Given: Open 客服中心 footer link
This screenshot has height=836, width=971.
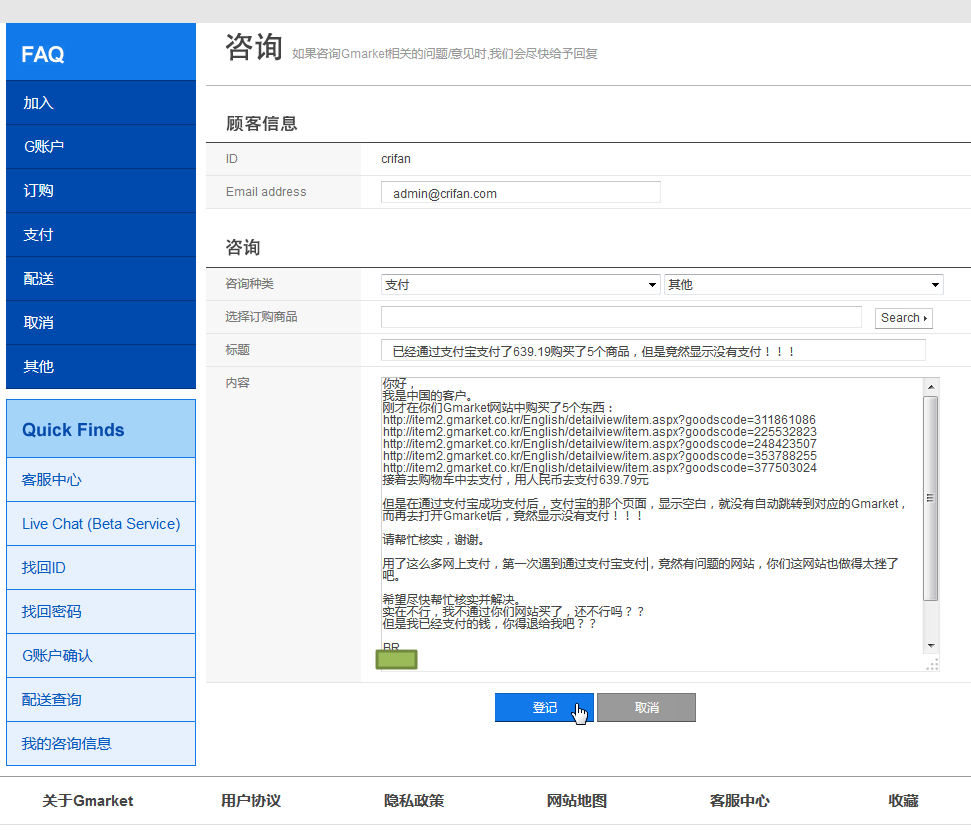Looking at the screenshot, I should pyautogui.click(x=739, y=801).
